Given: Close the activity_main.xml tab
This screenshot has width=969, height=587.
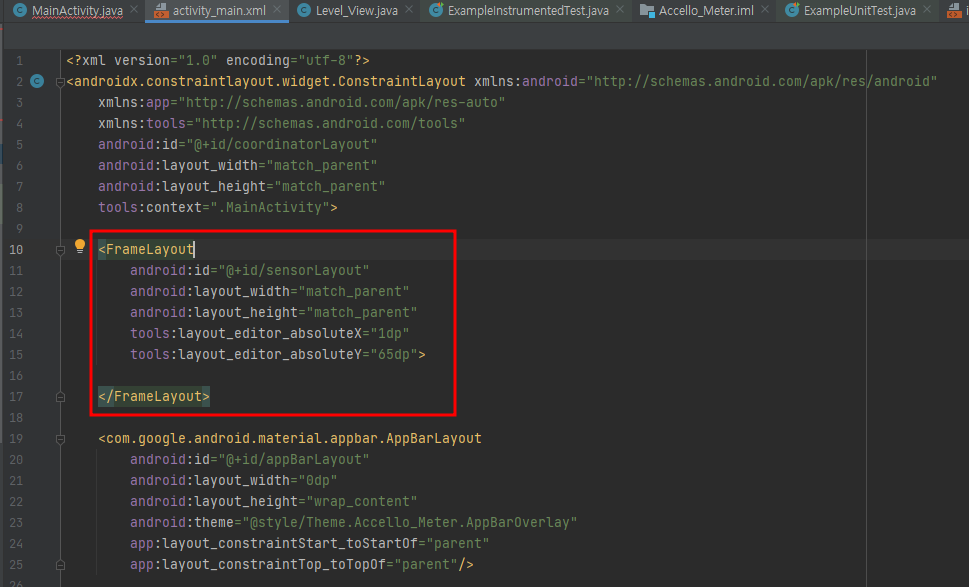Looking at the screenshot, I should [277, 10].
